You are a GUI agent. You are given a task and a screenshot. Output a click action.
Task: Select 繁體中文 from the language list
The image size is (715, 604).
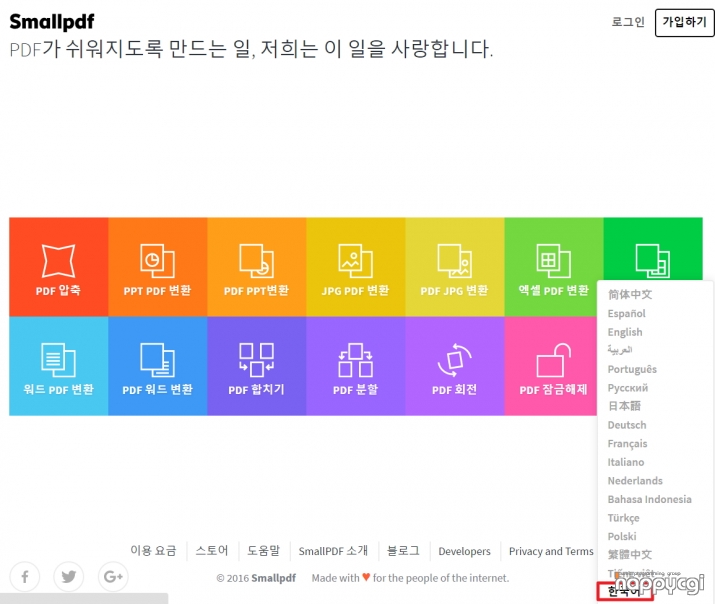[x=630, y=555]
